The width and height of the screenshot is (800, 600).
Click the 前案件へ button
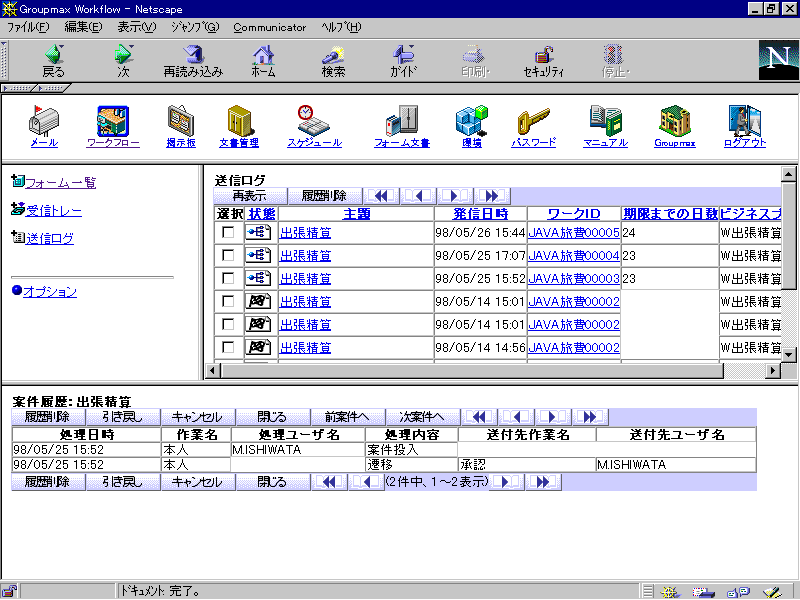coord(347,417)
